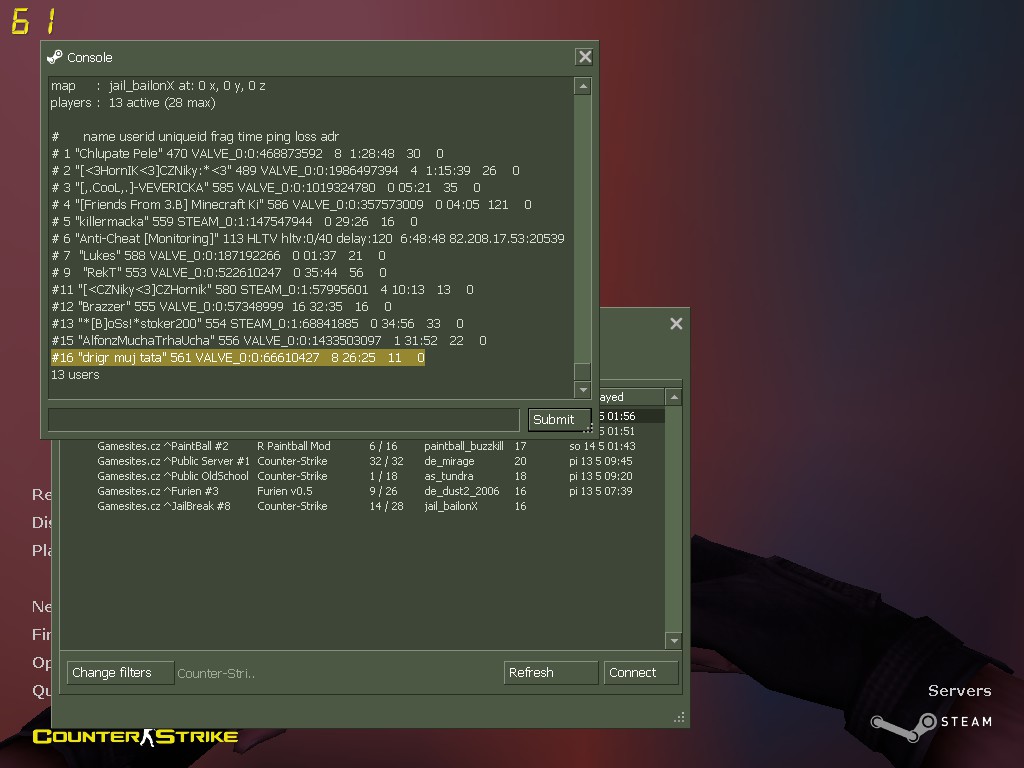Click the "Lukes" player line

219,256
